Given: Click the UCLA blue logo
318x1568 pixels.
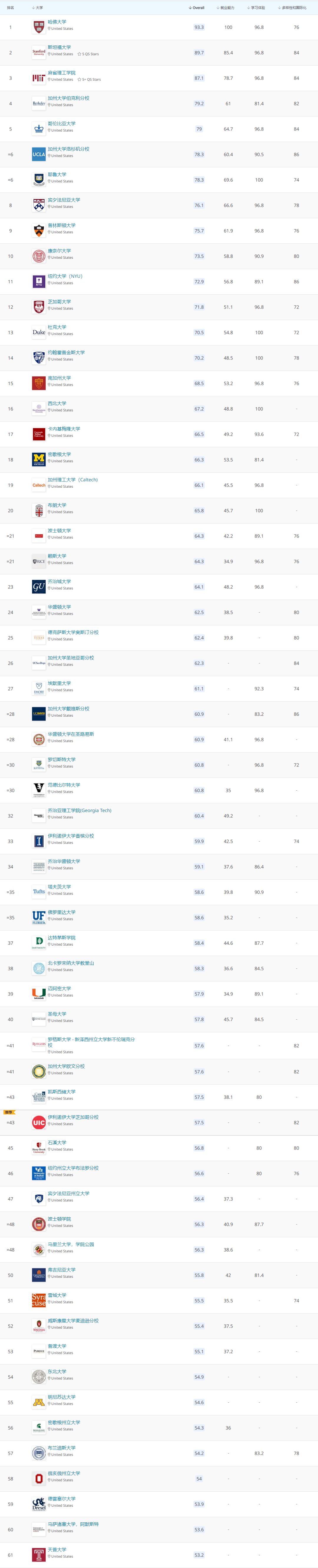Looking at the screenshot, I should [x=39, y=154].
